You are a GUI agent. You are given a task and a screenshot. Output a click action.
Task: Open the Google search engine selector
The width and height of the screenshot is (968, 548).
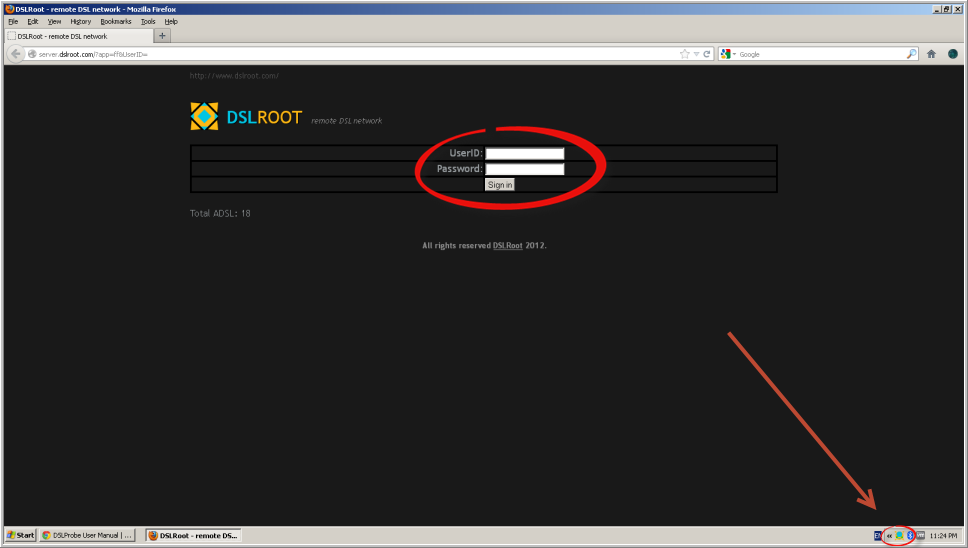[728, 54]
